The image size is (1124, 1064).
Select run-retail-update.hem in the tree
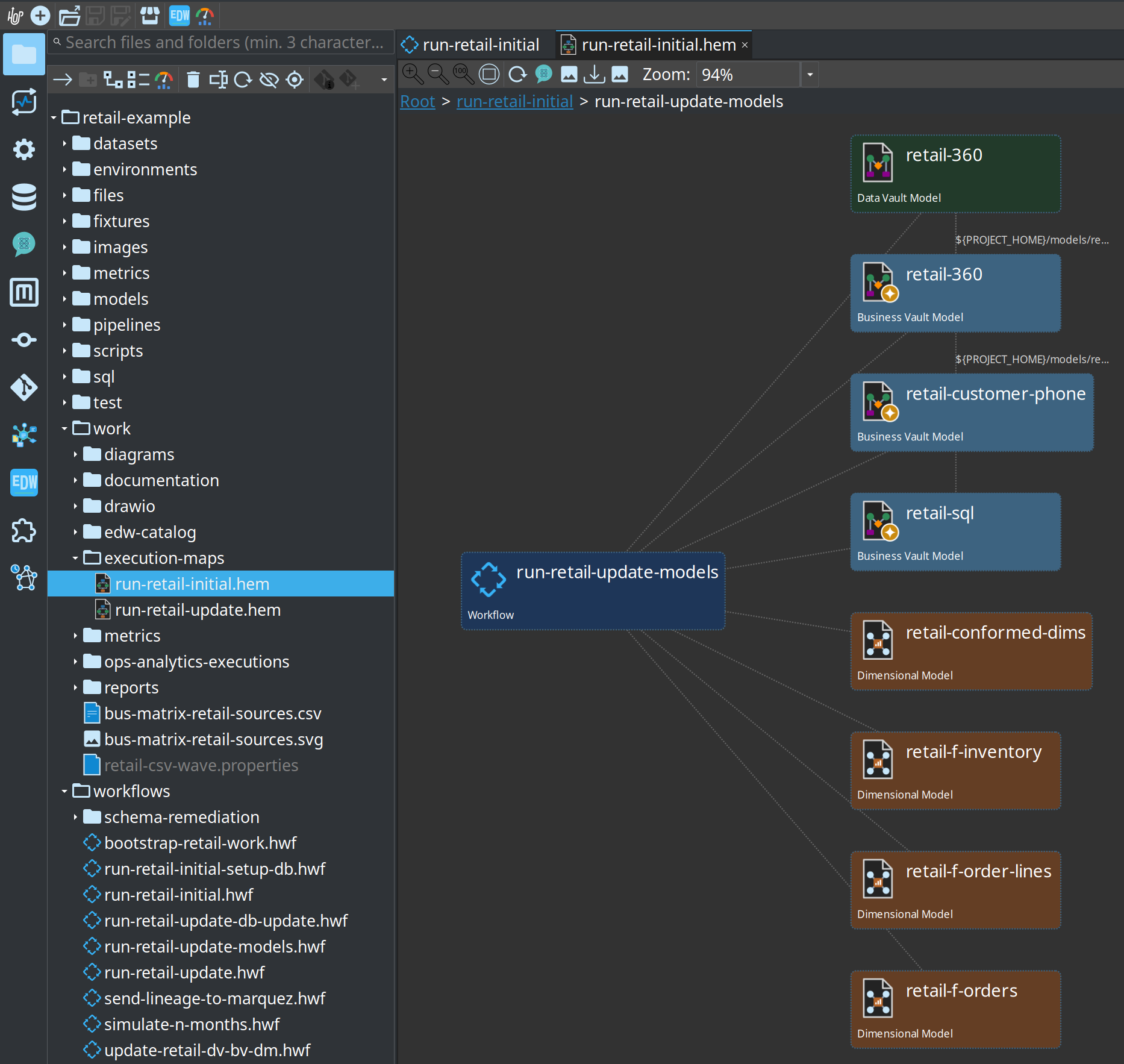[x=198, y=610]
